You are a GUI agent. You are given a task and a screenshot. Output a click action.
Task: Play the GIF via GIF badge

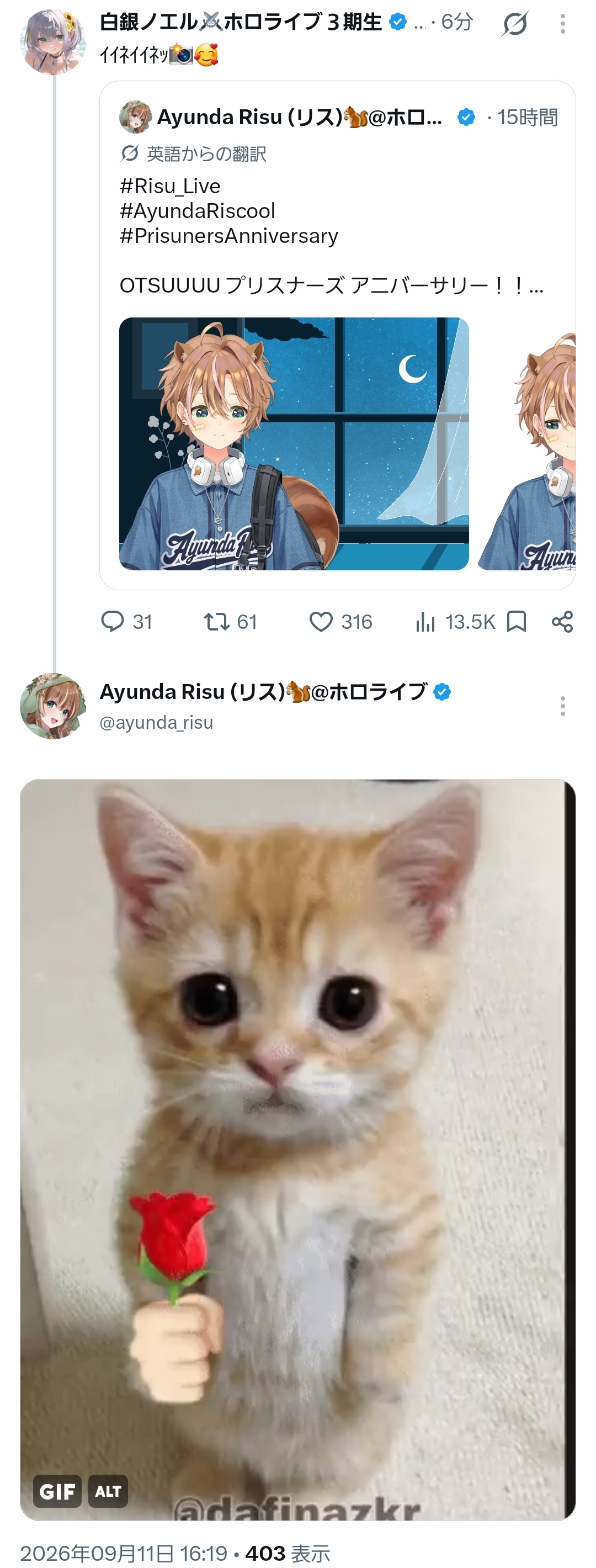point(57,1491)
